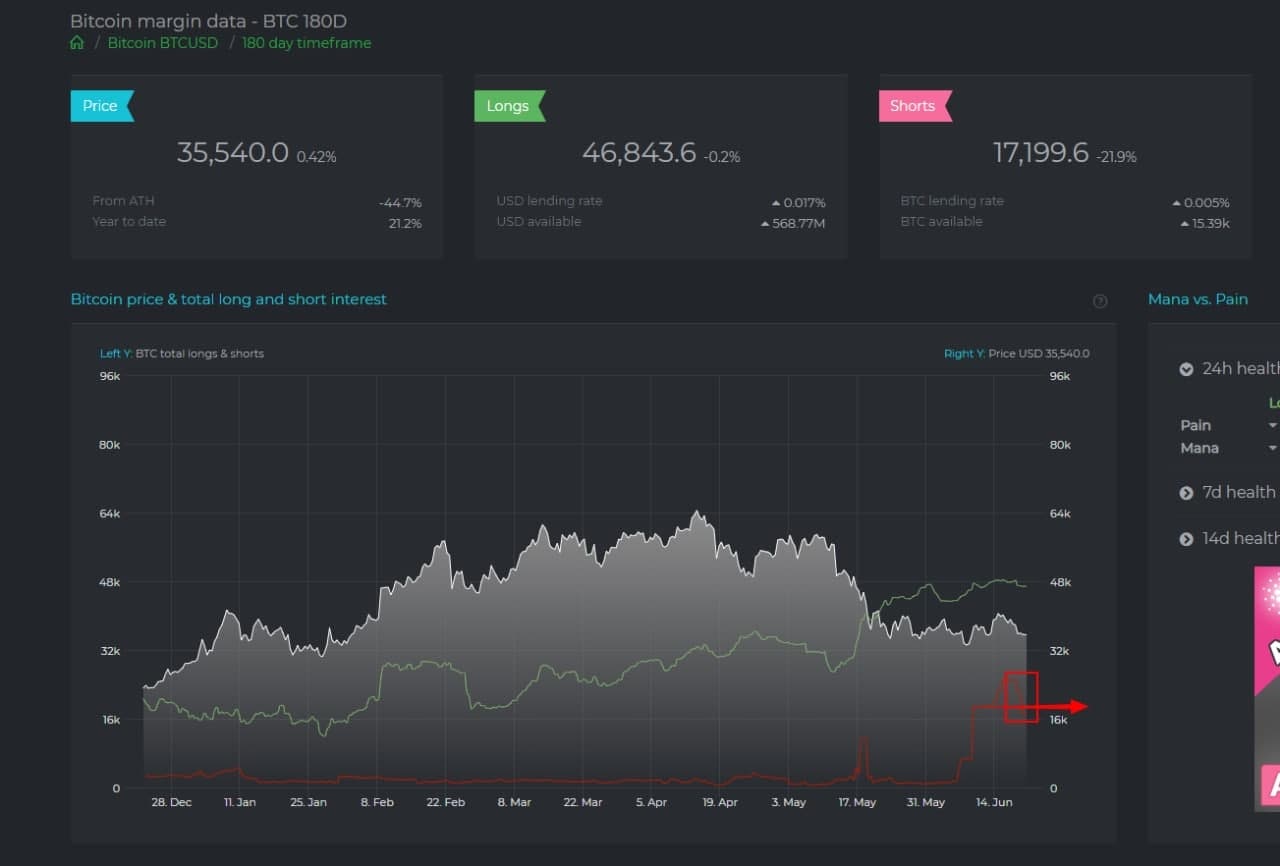The image size is (1280, 866).
Task: Click the 17. May date on chart axis
Action: (x=857, y=803)
